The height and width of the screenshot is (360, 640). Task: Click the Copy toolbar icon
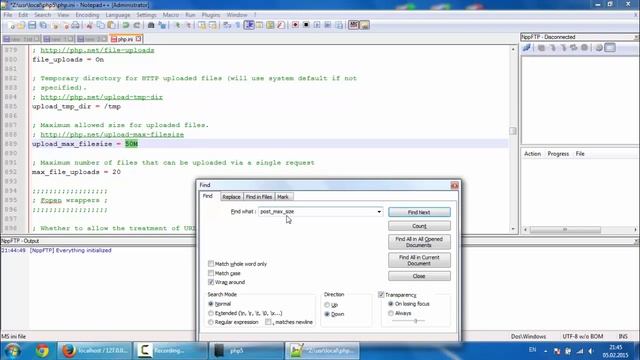(100, 25)
